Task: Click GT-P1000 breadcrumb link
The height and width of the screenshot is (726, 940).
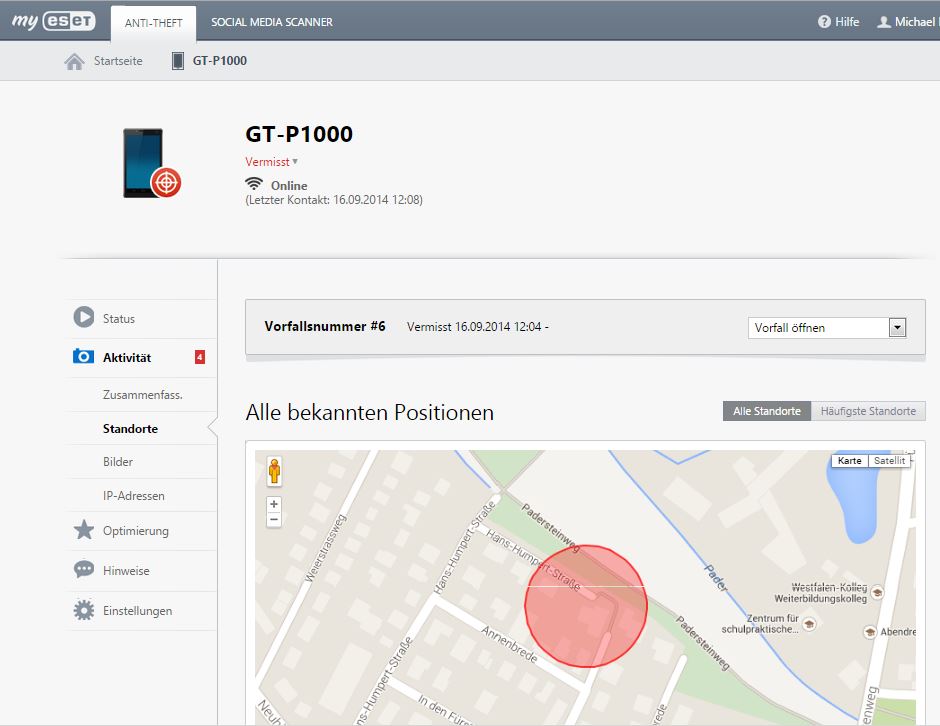Action: point(219,61)
